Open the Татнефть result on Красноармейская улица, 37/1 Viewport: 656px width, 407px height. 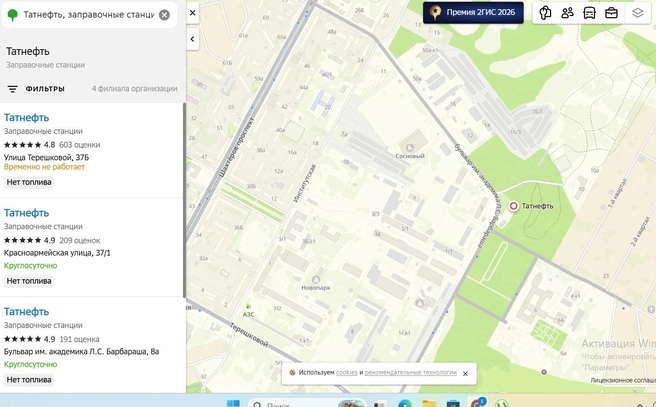pyautogui.click(x=26, y=213)
